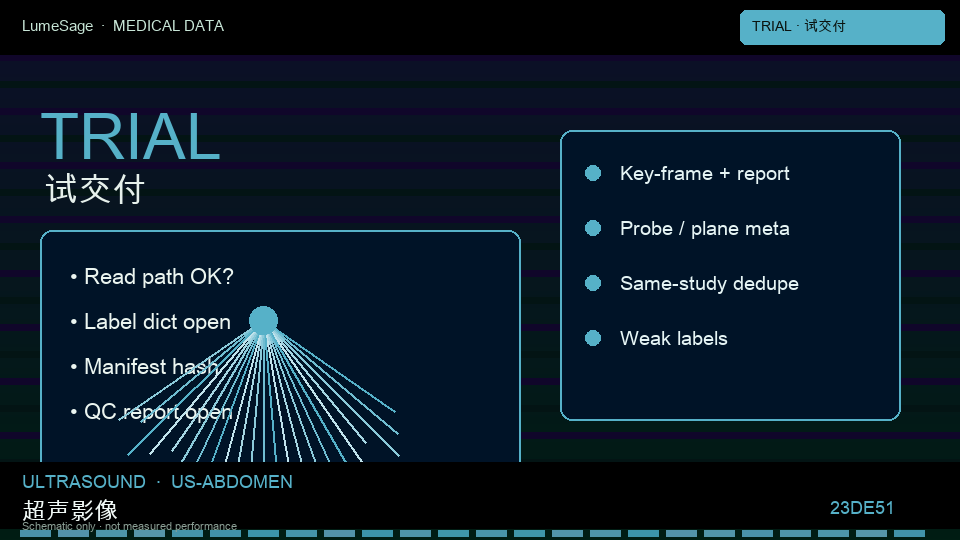Click the 23DE51 code
The height and width of the screenshot is (540, 960).
(861, 508)
